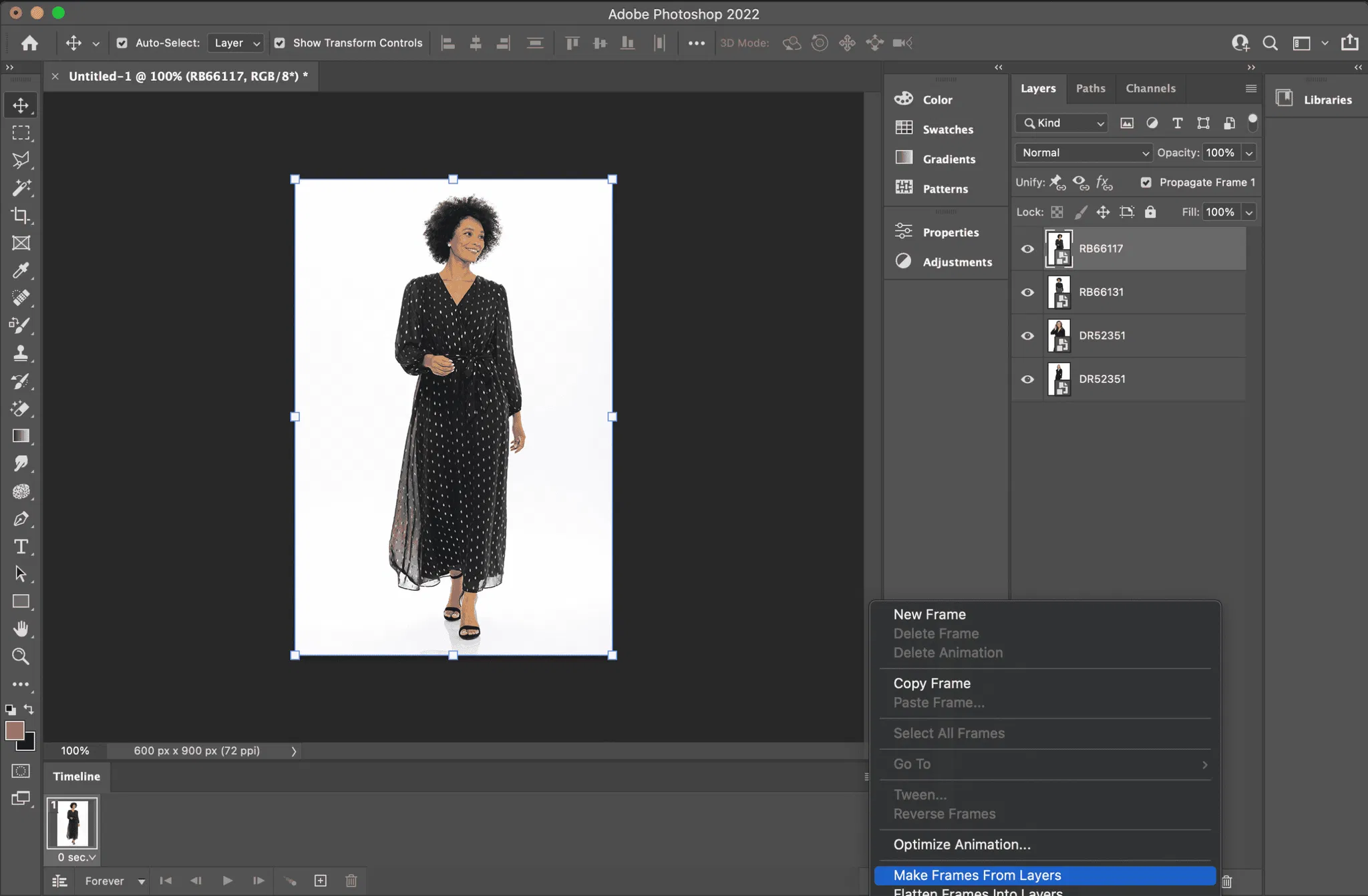Select the Eyedropper tool
The width and height of the screenshot is (1368, 896).
click(x=21, y=270)
